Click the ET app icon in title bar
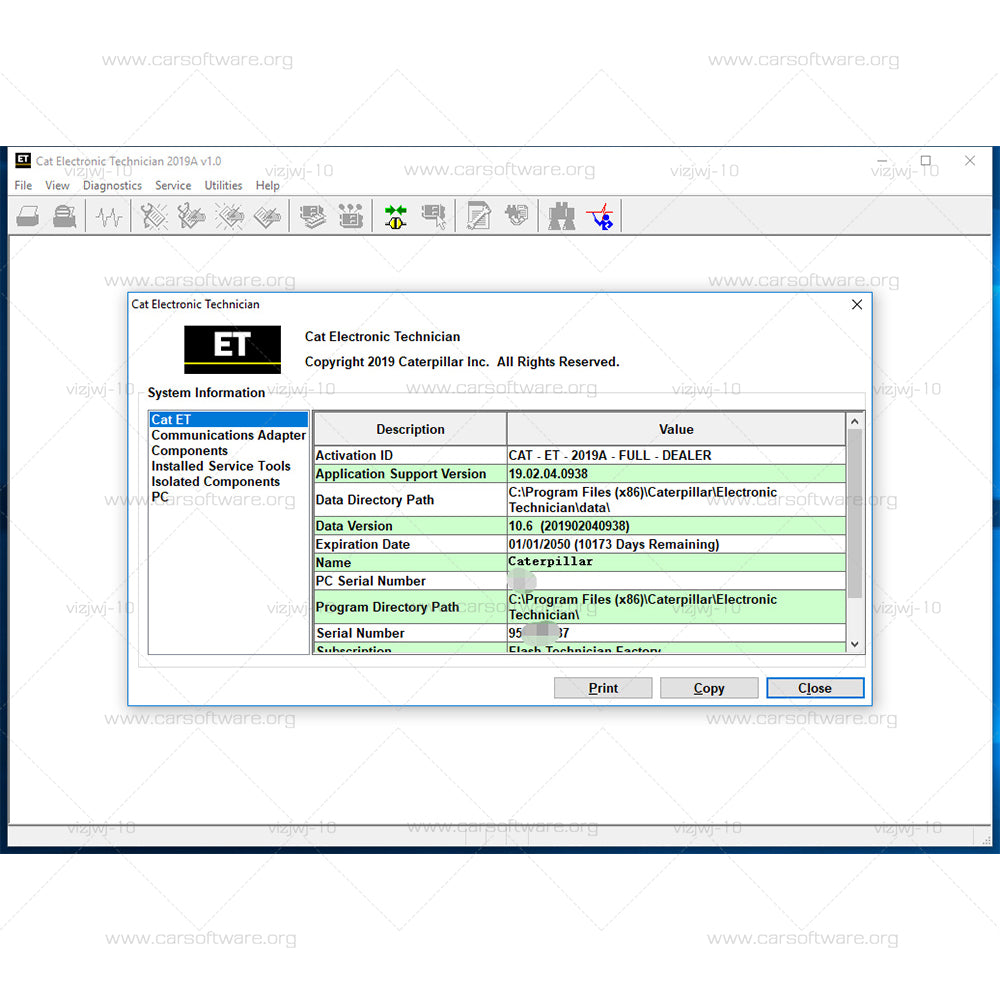Image resolution: width=1000 pixels, height=1000 pixels. point(23,160)
